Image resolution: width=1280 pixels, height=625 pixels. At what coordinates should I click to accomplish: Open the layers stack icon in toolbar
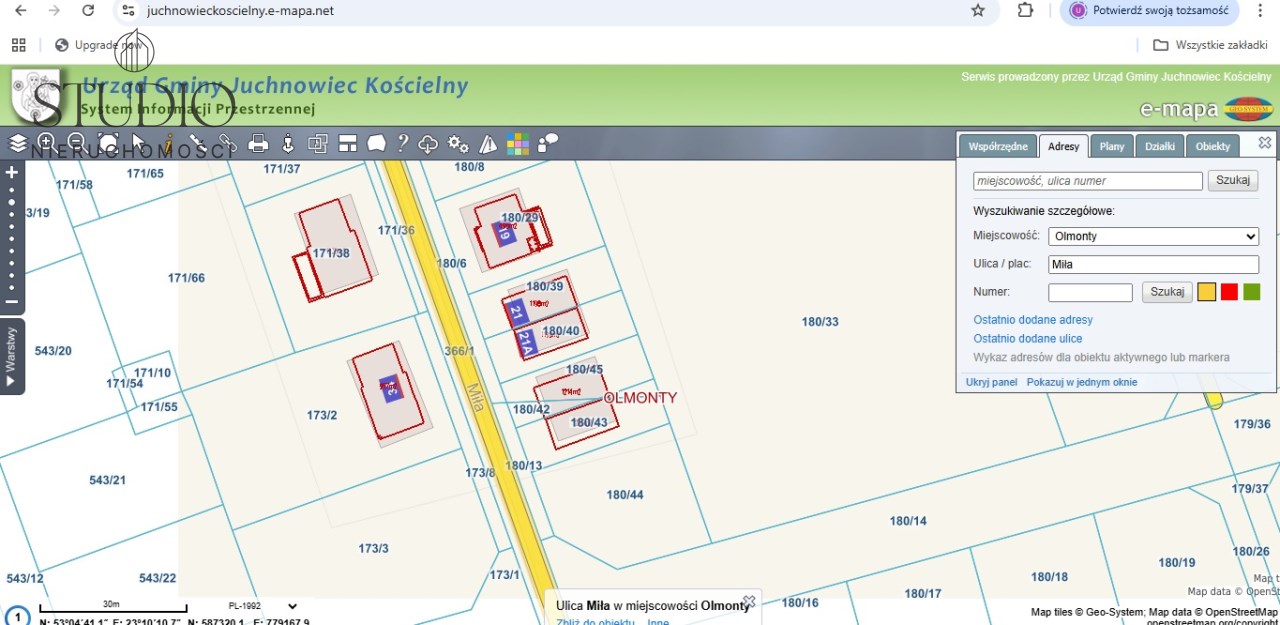[18, 143]
